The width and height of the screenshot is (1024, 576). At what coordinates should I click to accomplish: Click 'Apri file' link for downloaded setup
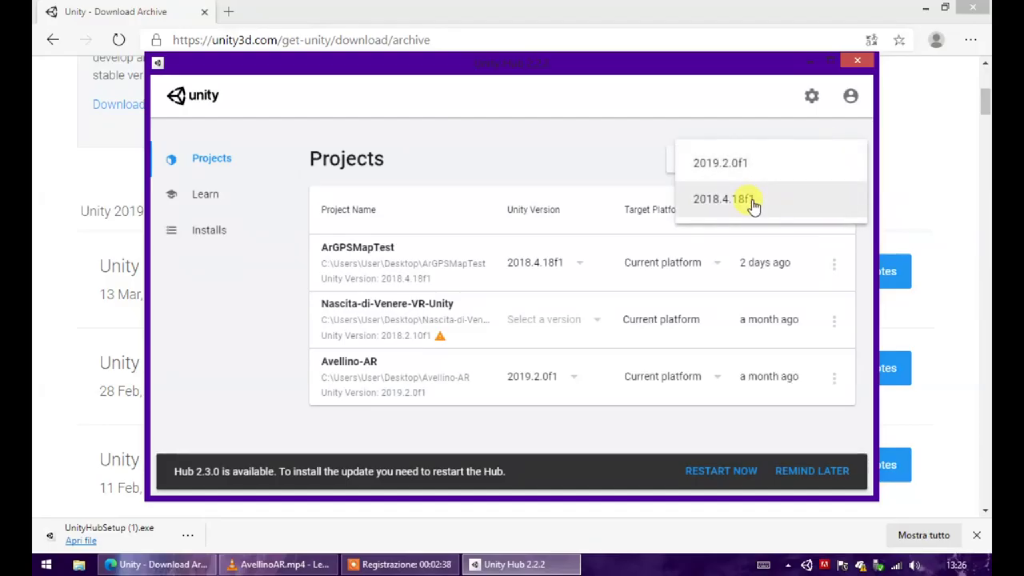click(81, 541)
